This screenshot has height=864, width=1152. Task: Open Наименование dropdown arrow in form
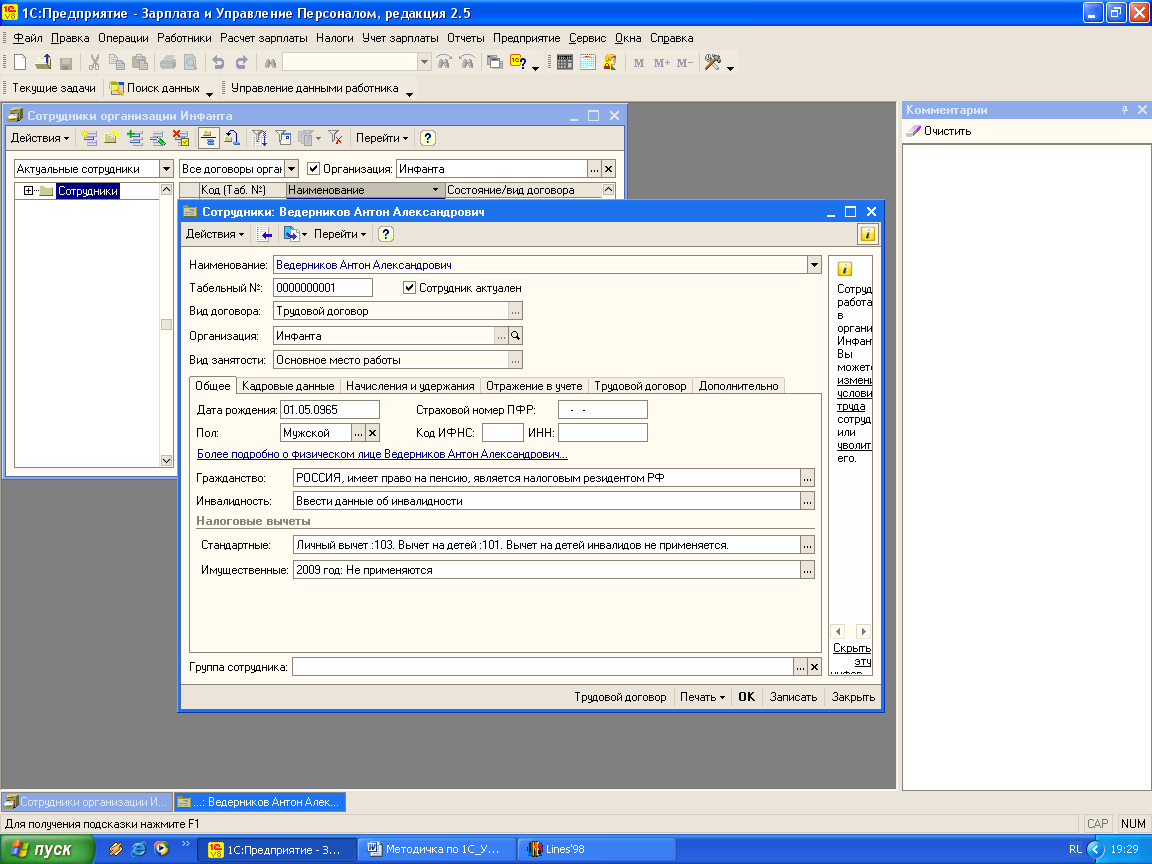pos(814,265)
